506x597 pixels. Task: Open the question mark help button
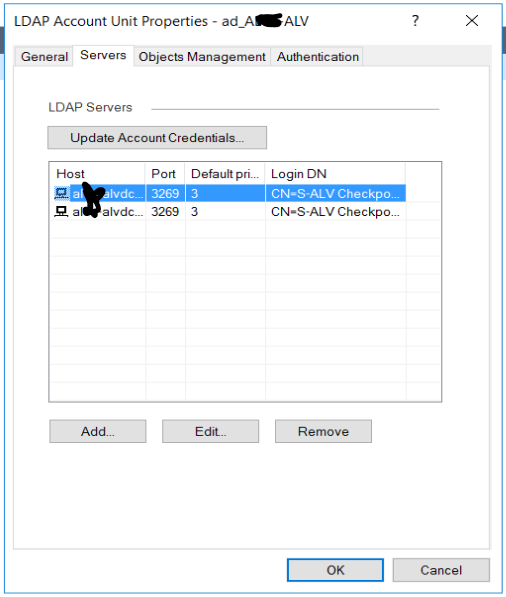coord(415,21)
